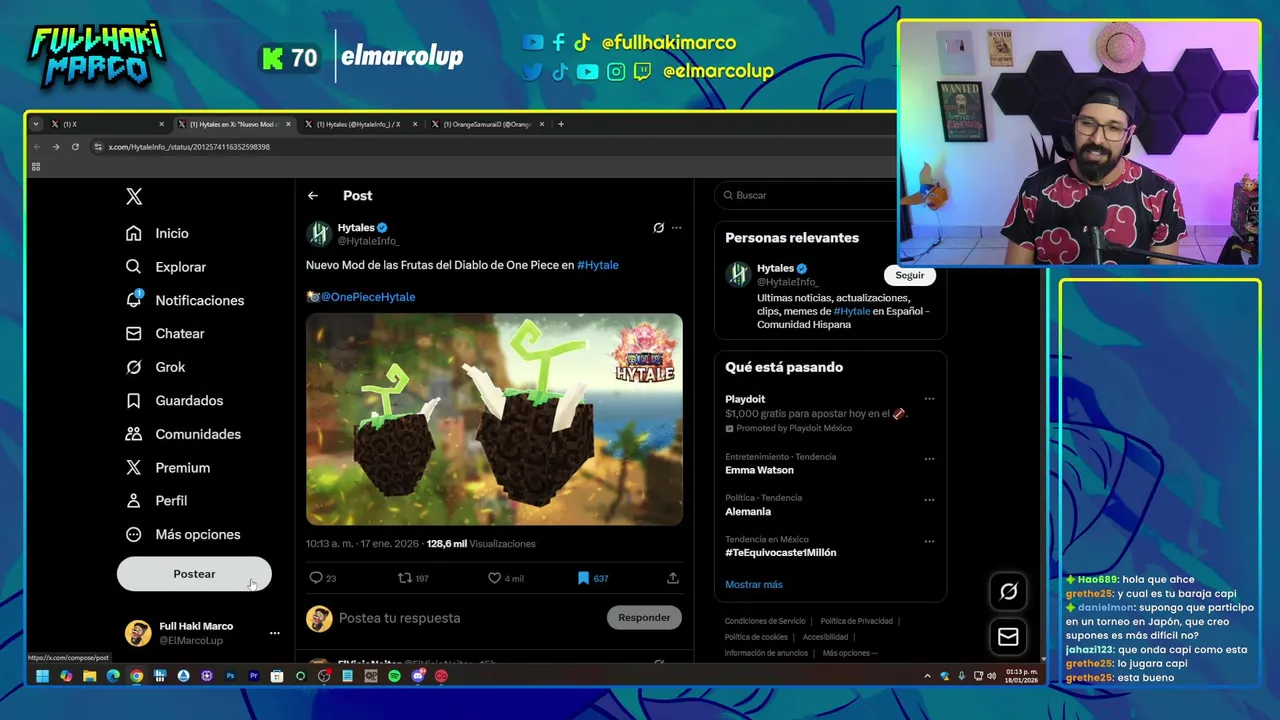
Task: Open Explorar in sidebar
Action: point(166,267)
